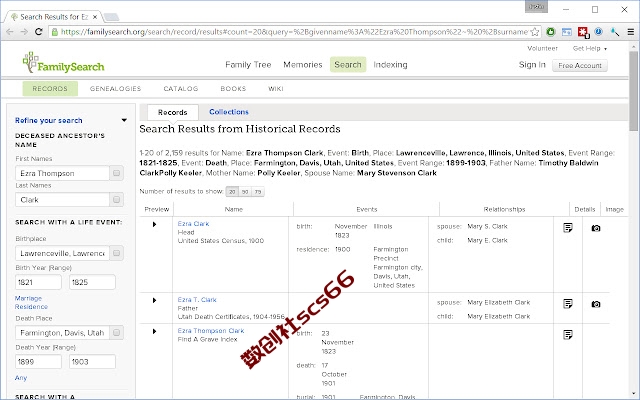Click the Death Place input field
The image size is (640, 400).
[x=62, y=333]
